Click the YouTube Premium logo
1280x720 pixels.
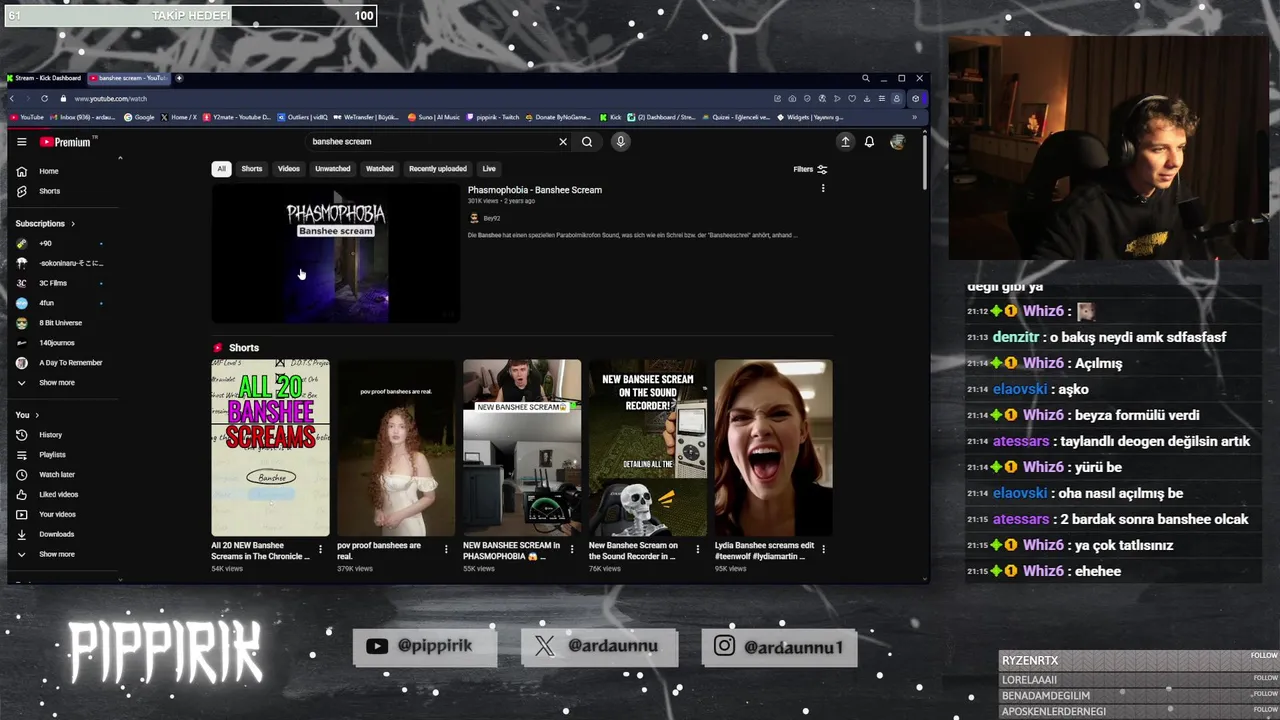coord(66,142)
